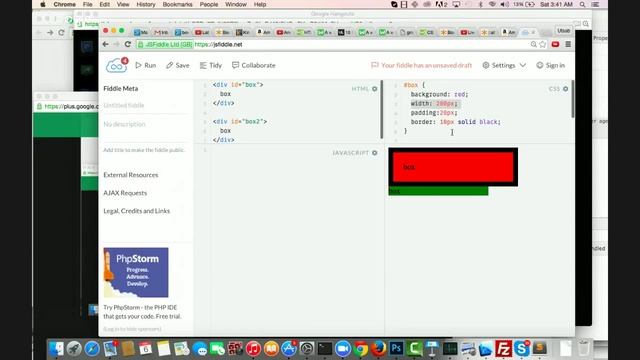The width and height of the screenshot is (640, 360).
Task: Open Chrome hamburger menu
Action: click(568, 44)
